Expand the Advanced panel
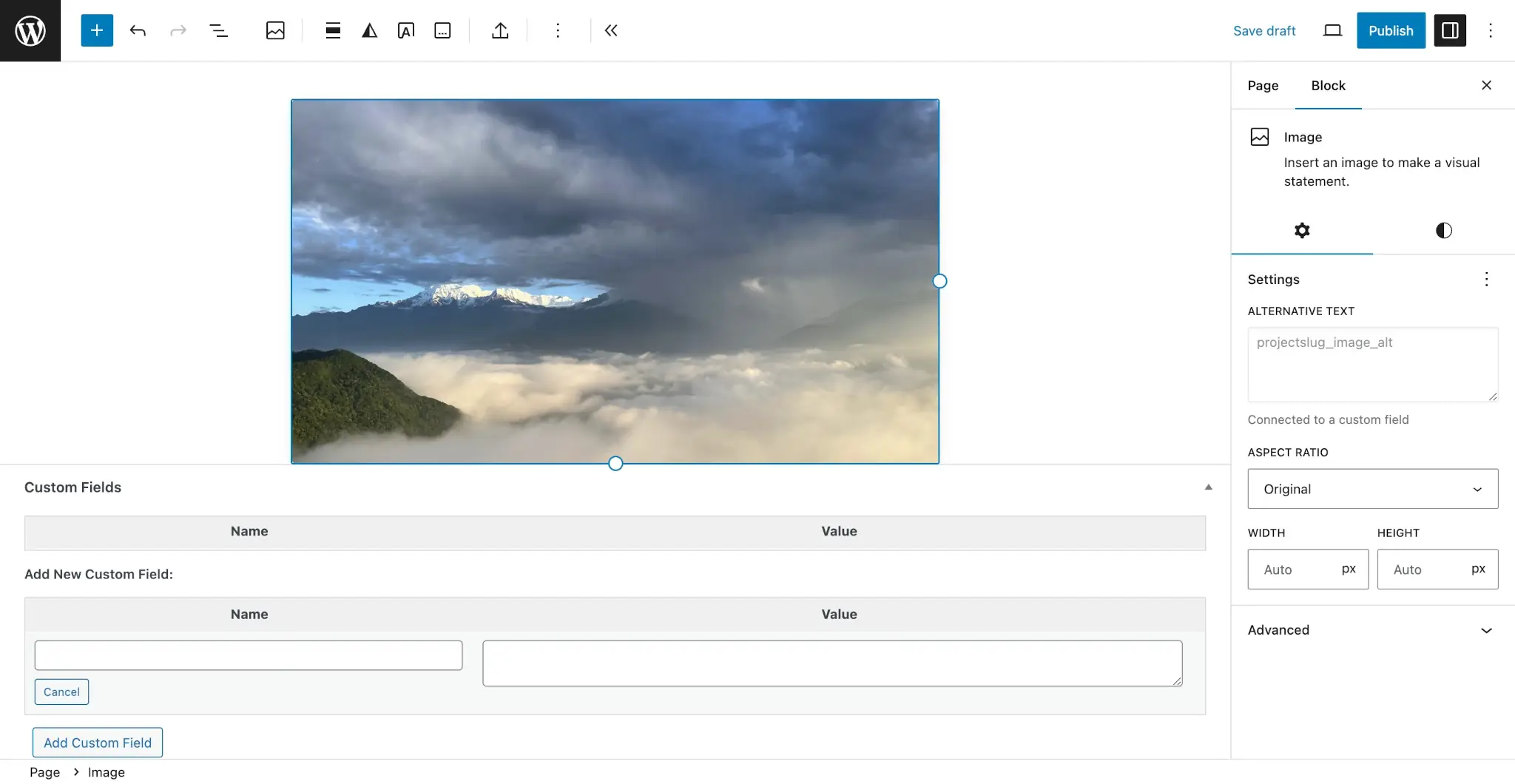1515x784 pixels. coord(1373,630)
